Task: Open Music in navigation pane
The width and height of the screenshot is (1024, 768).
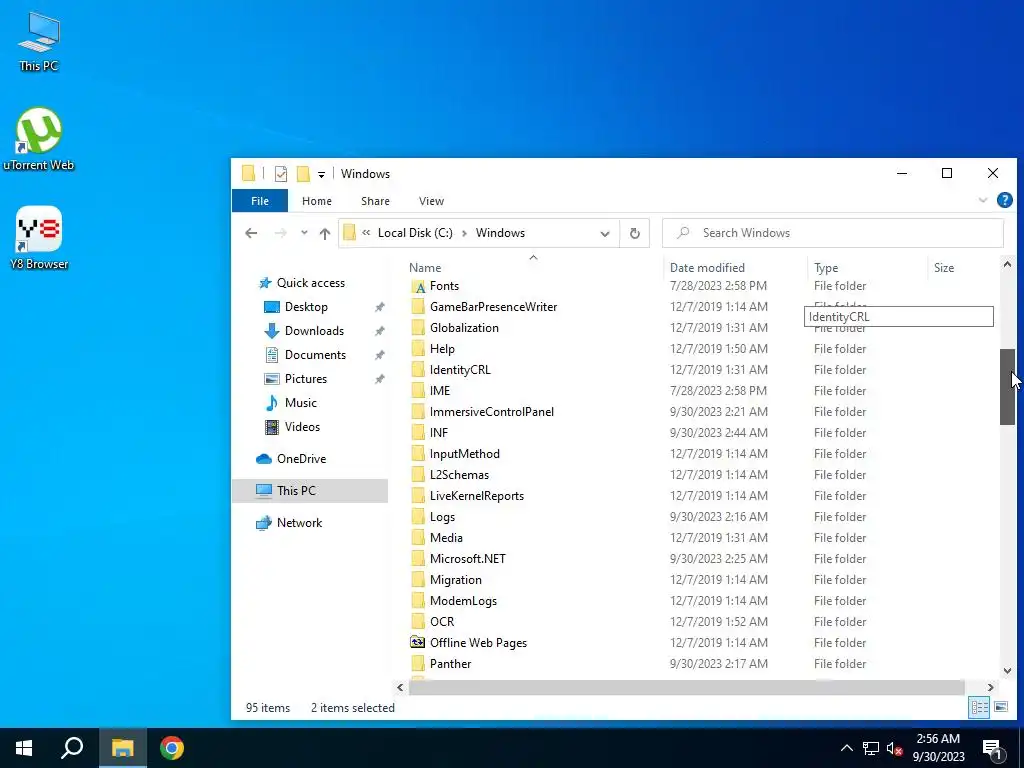Action: click(x=300, y=403)
